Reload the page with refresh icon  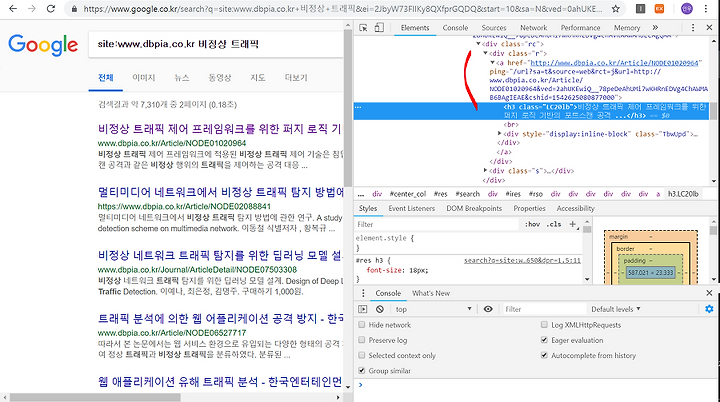pyautogui.click(x=51, y=8)
